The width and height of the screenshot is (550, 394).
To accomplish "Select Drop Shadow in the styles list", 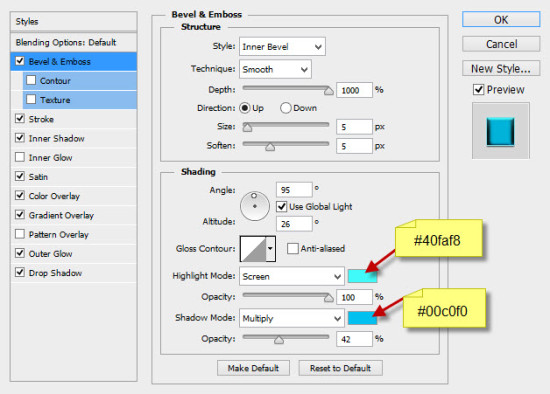I will 55,273.
